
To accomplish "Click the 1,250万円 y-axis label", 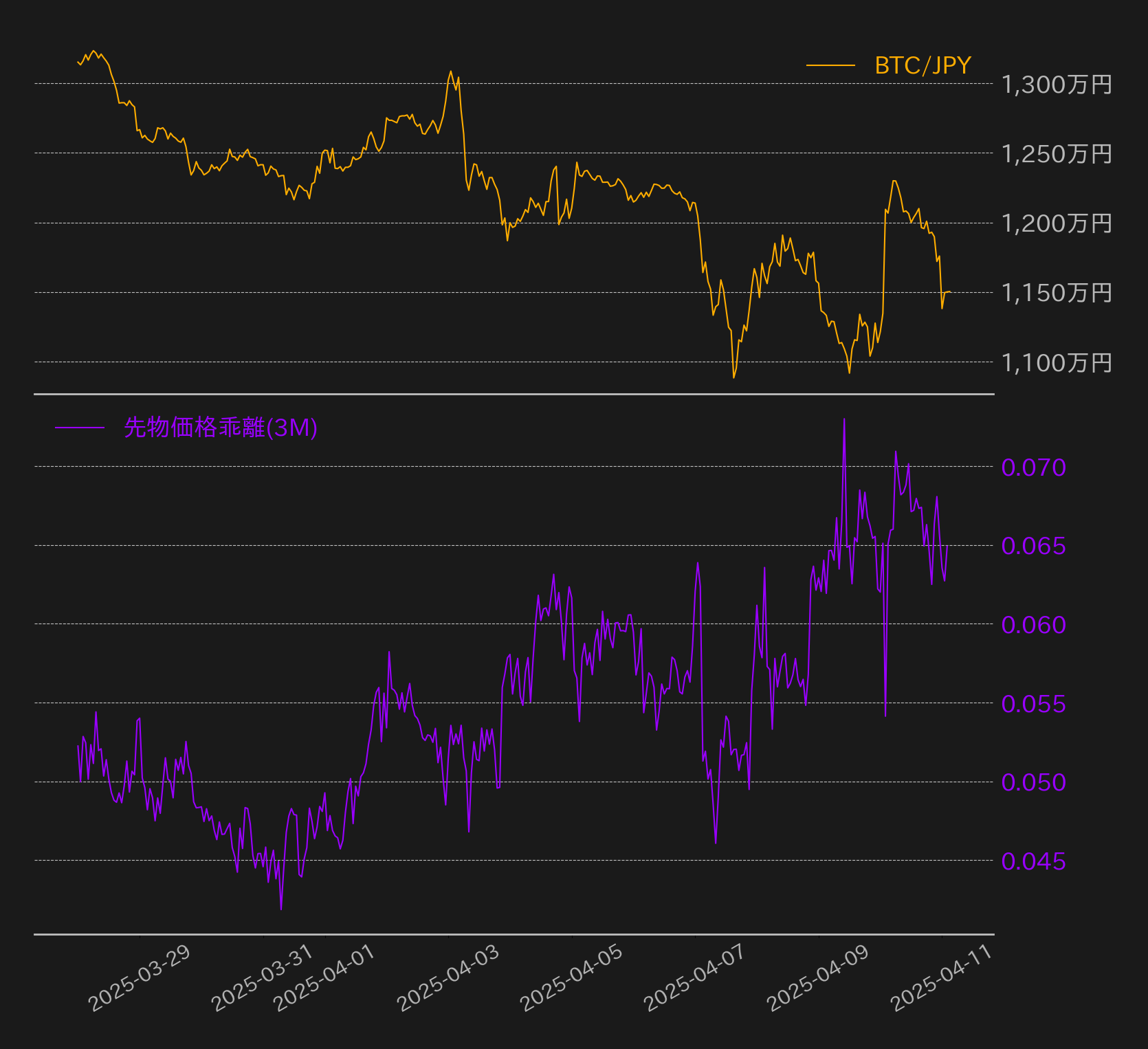I will 1057,154.
